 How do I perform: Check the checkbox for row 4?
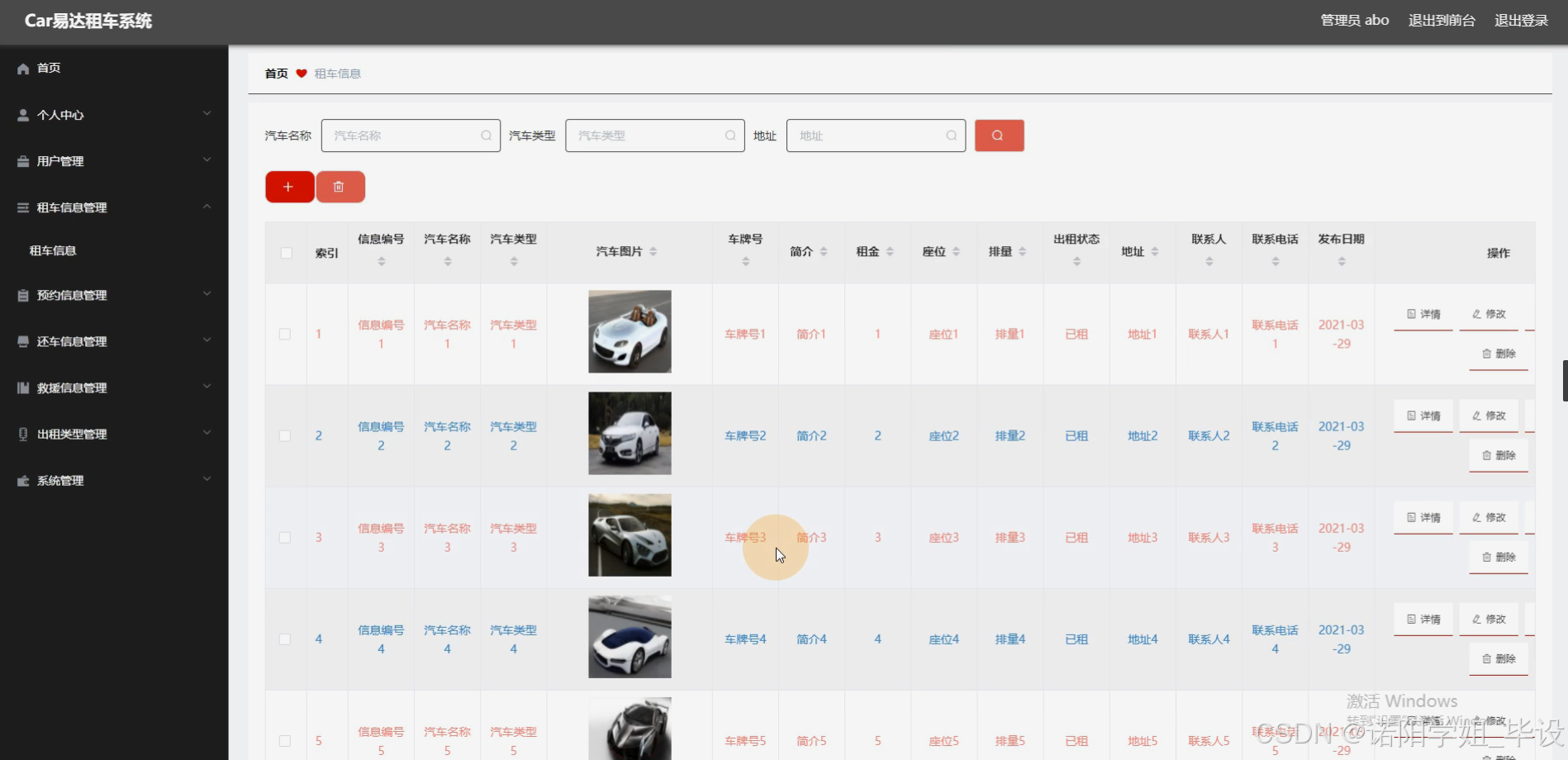click(285, 639)
